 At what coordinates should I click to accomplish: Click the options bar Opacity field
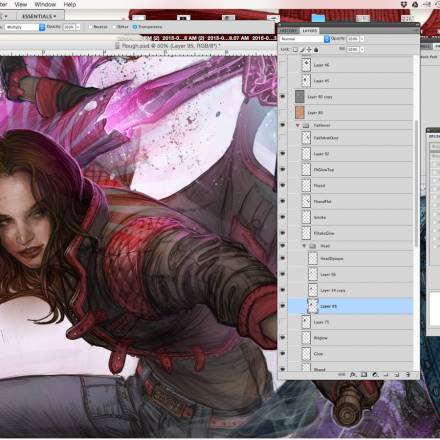(x=69, y=27)
